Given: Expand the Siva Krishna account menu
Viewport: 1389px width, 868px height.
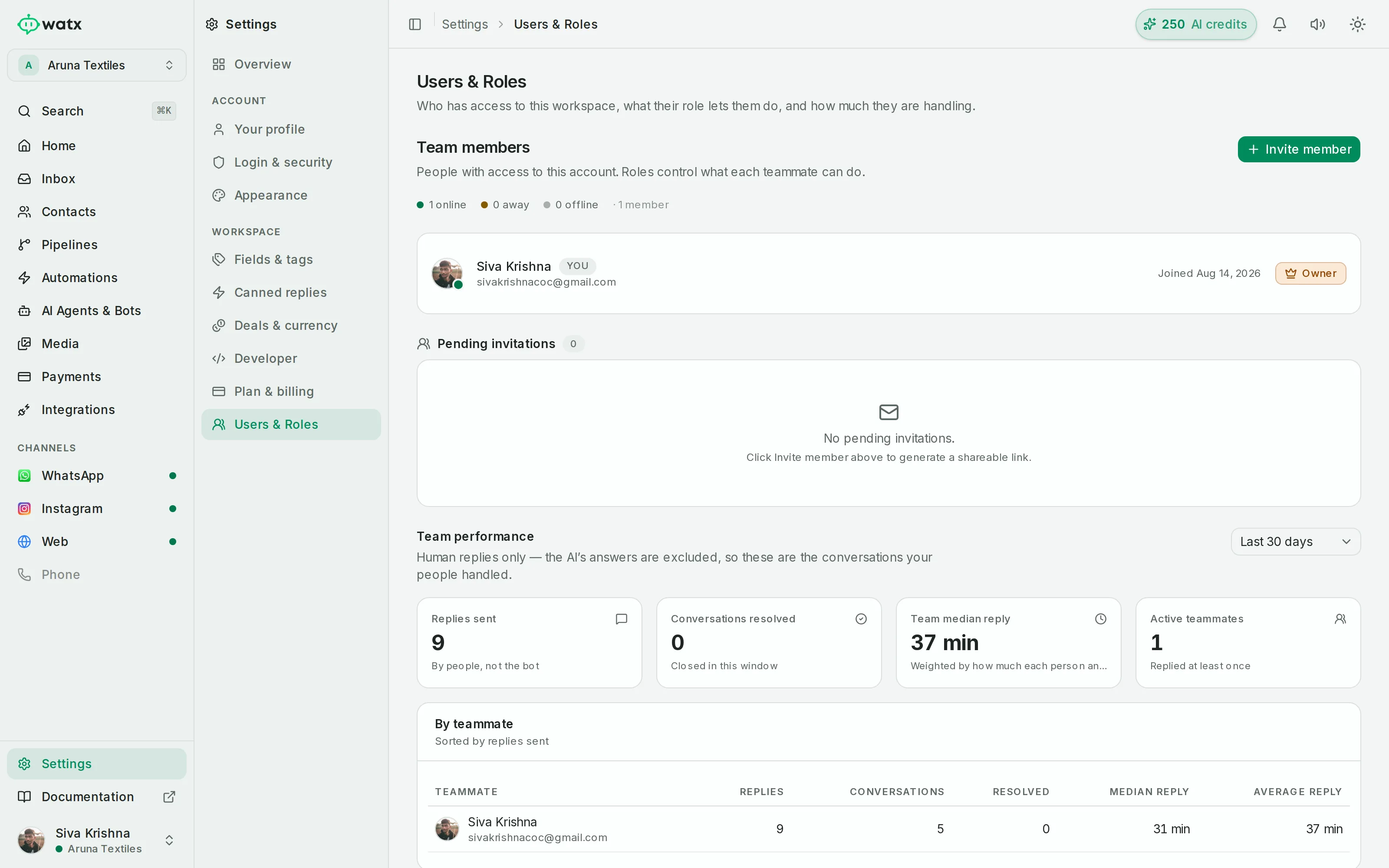Looking at the screenshot, I should click(x=96, y=841).
